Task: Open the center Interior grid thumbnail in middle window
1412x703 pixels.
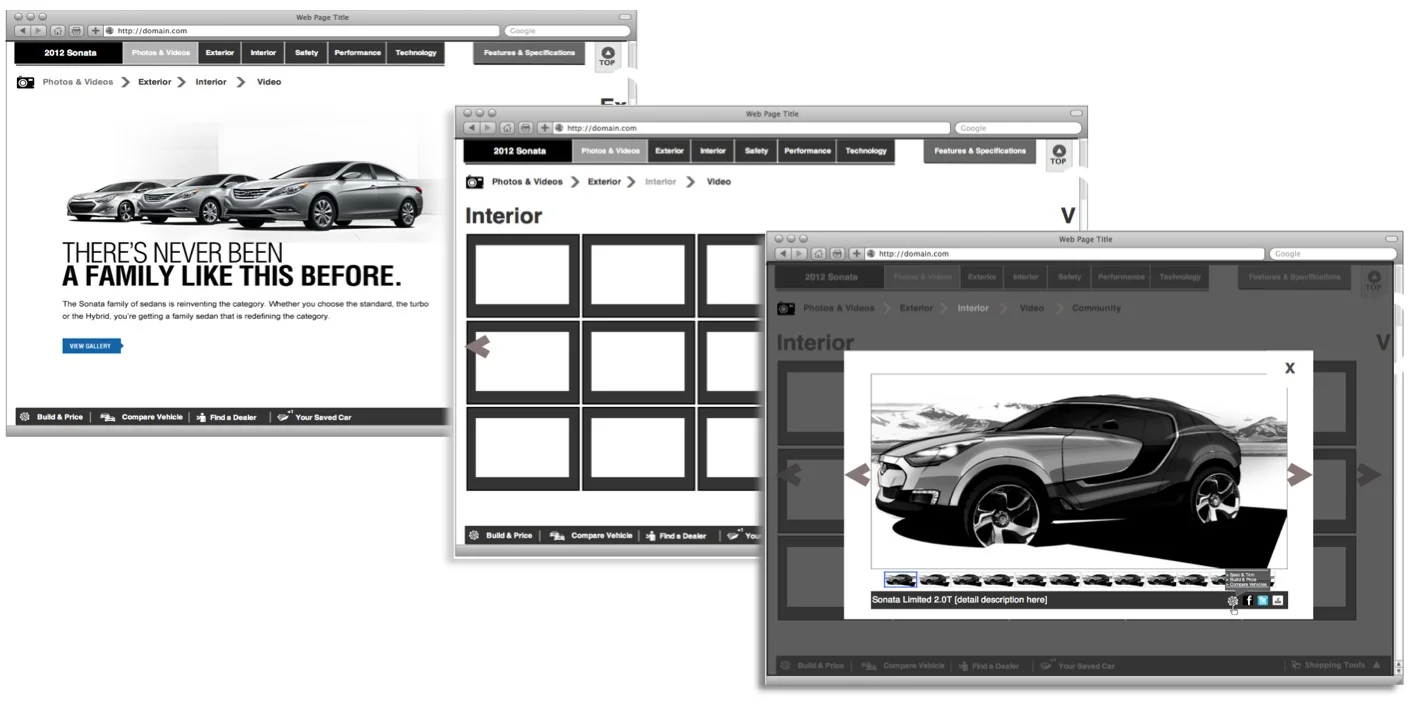Action: (x=638, y=361)
